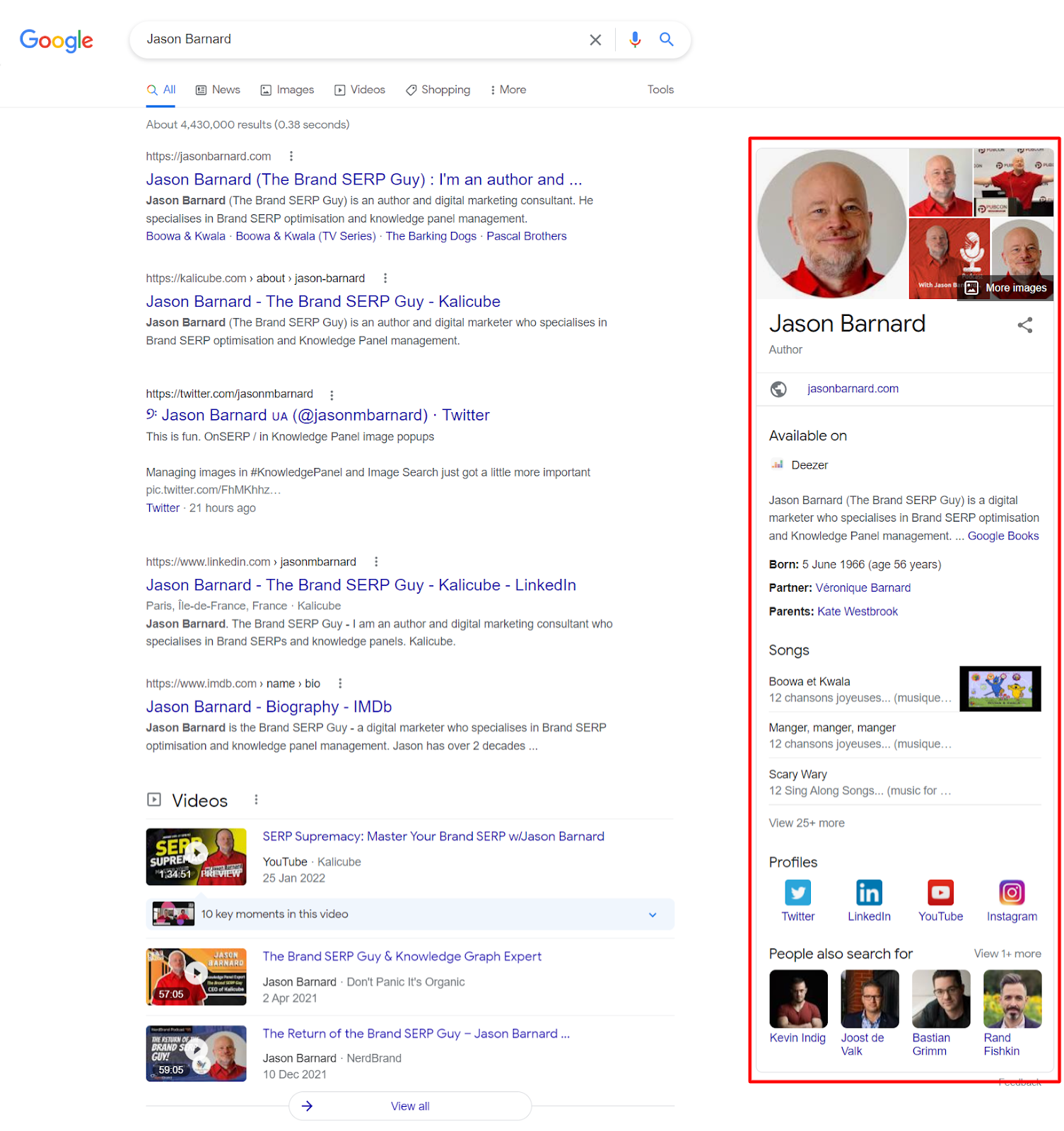This screenshot has height=1131, width=1064.
Task: Open the Véronique Barnard partner link
Action: (863, 588)
